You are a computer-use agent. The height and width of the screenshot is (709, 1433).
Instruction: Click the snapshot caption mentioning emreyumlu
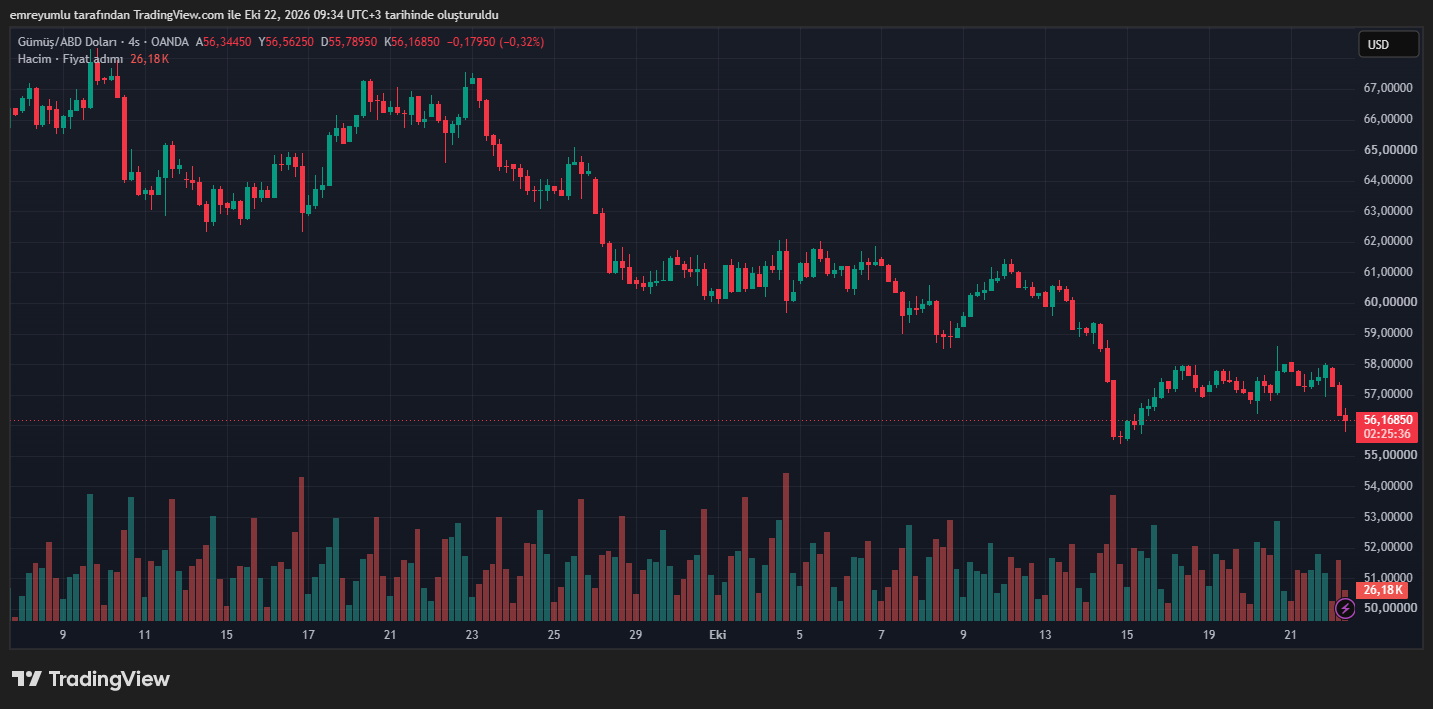point(255,15)
